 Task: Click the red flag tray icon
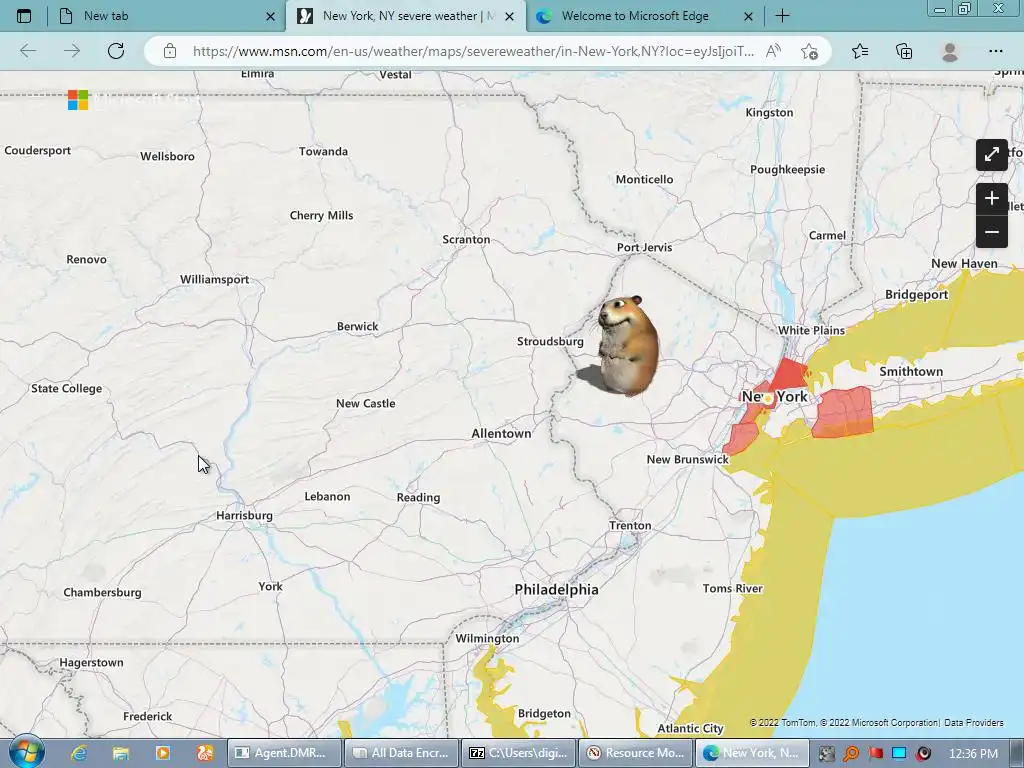pyautogui.click(x=875, y=754)
